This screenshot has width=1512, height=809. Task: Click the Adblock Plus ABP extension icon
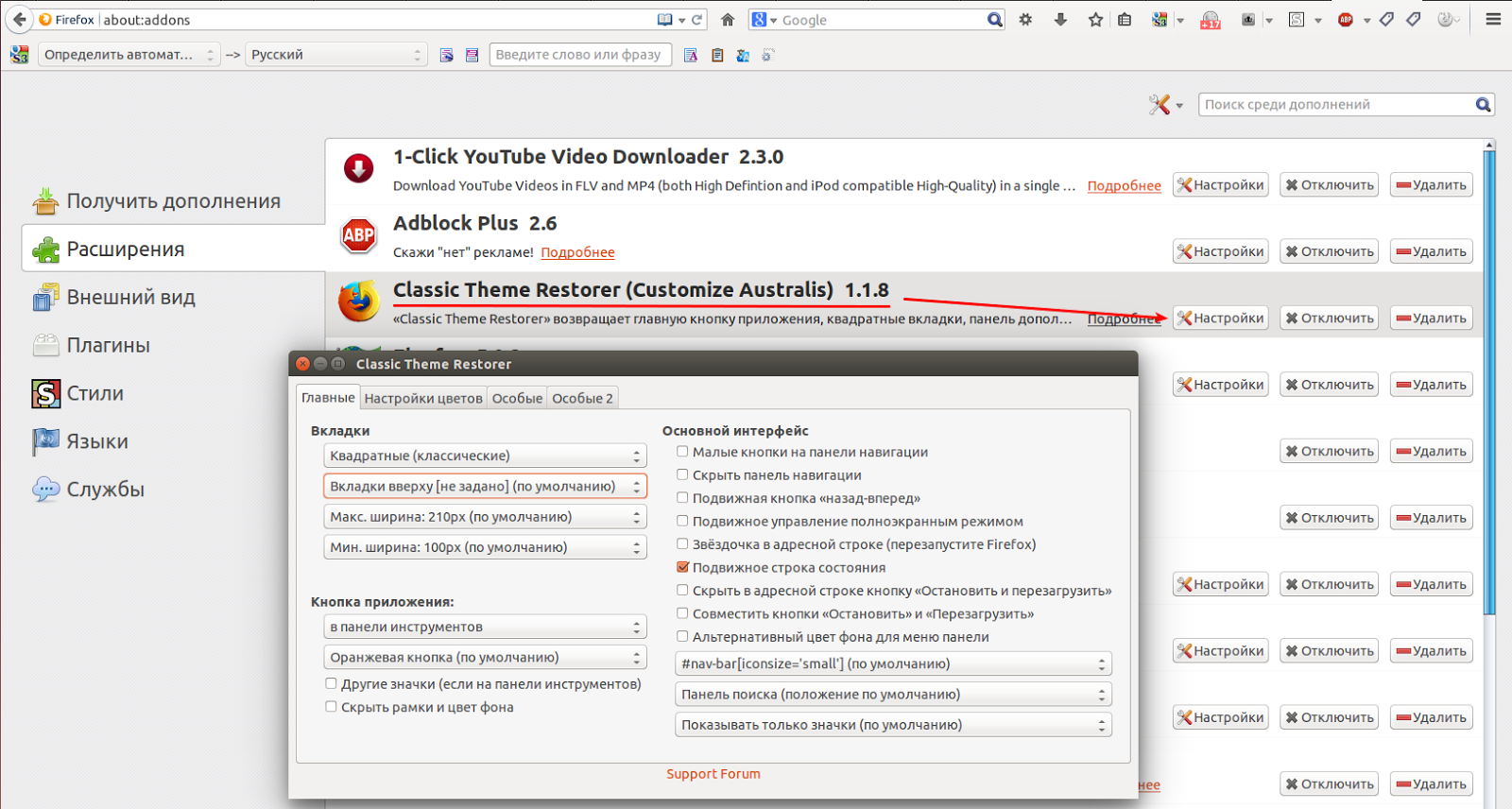[x=358, y=235]
